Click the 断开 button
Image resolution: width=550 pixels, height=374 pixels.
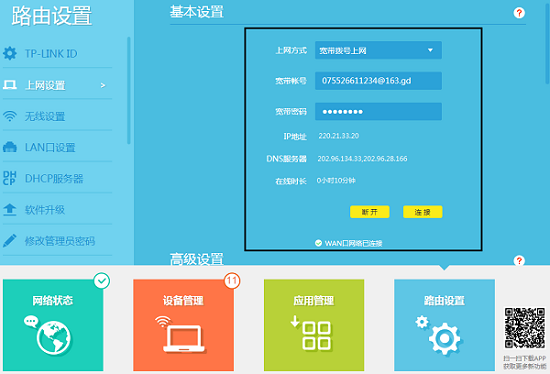point(370,212)
